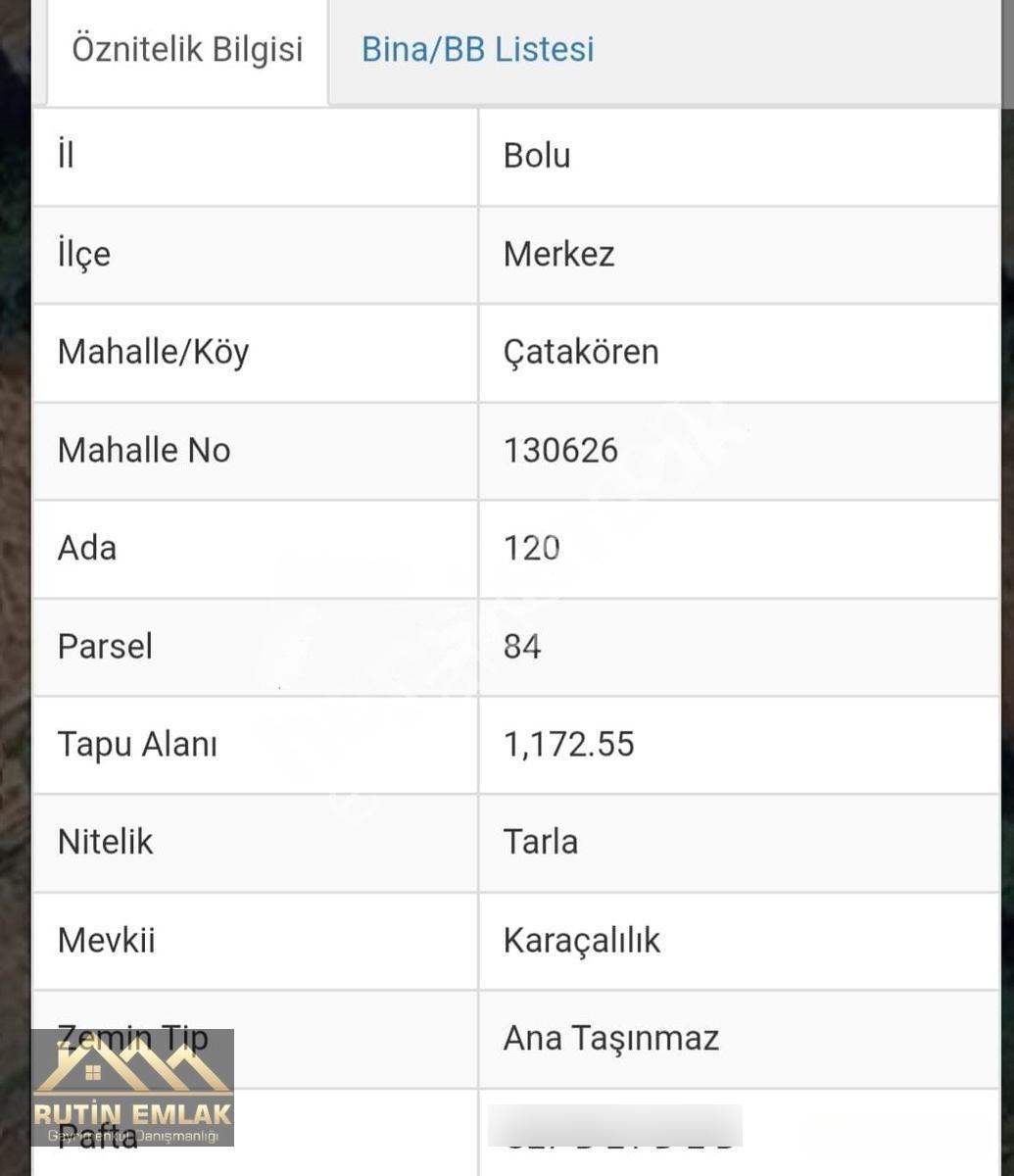The height and width of the screenshot is (1176, 1014).
Task: Select the Mahalle/Köy label cell
Action: click(x=256, y=353)
